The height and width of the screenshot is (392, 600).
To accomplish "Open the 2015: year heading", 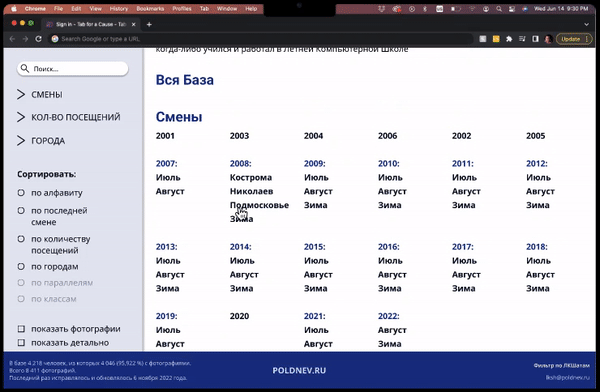I will coord(315,247).
